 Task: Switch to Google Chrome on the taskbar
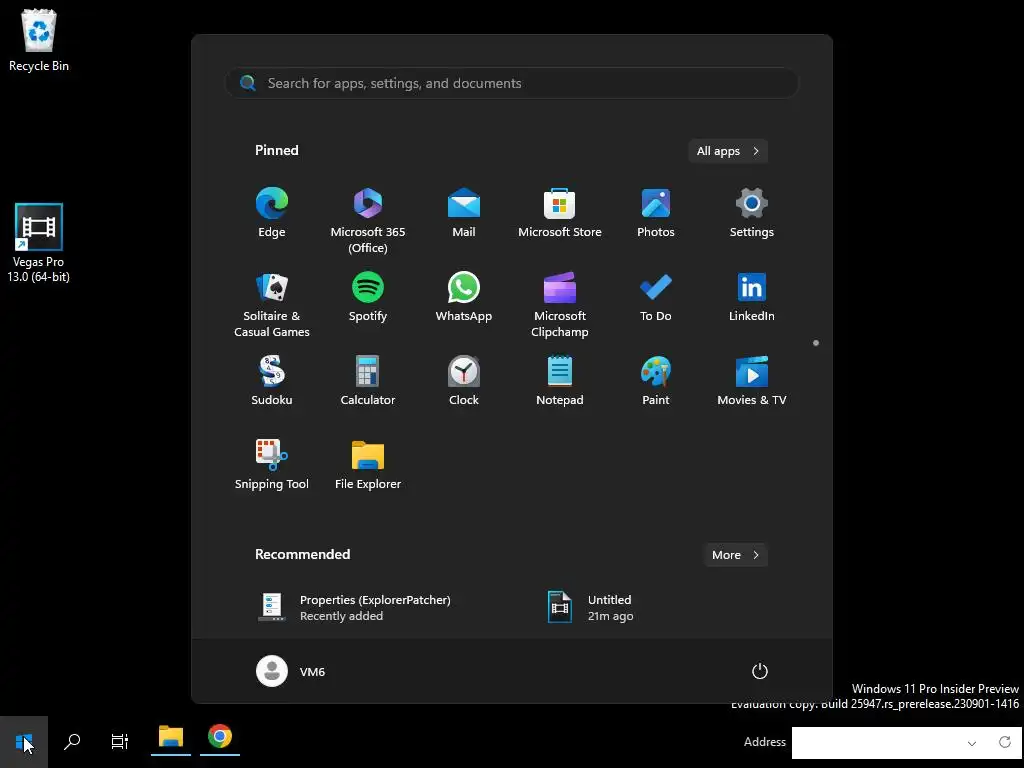tap(220, 738)
